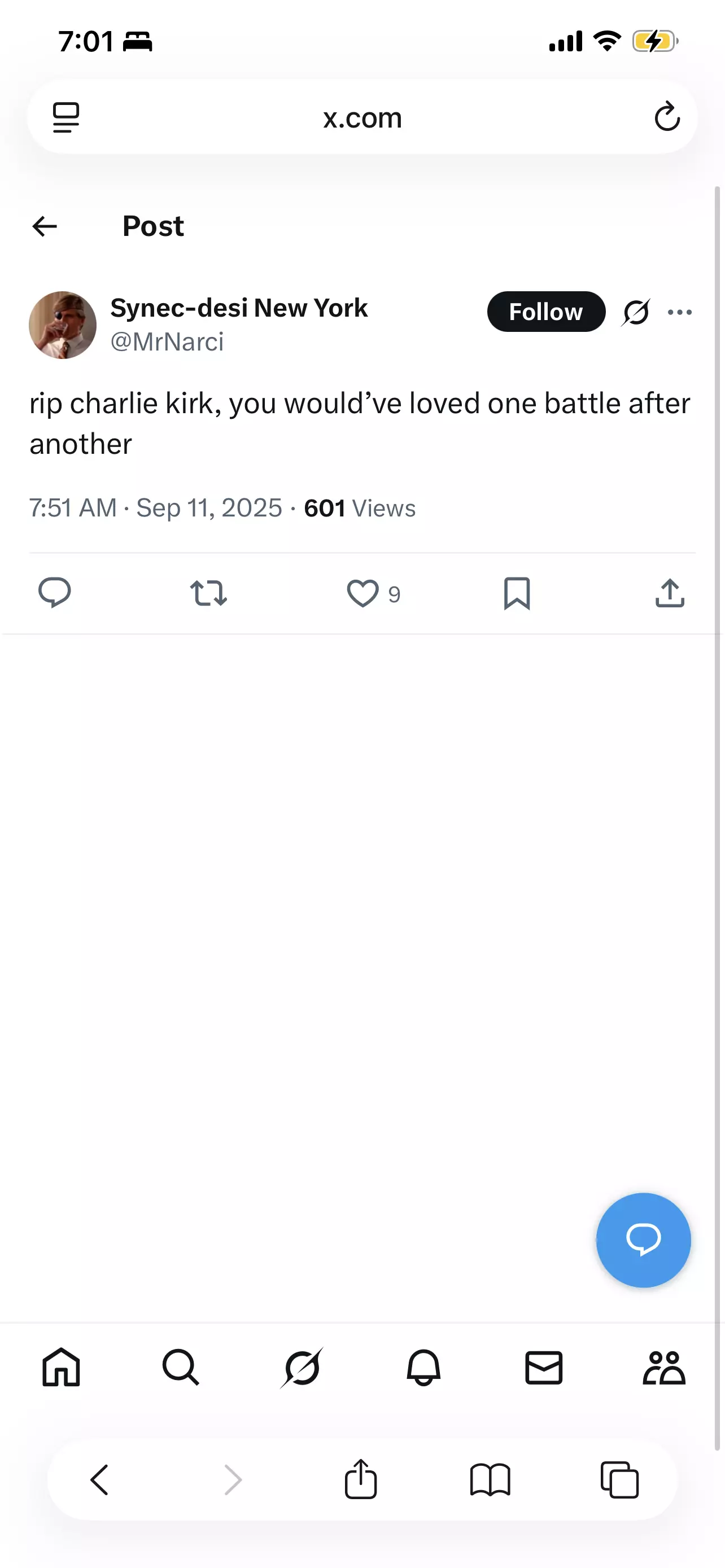725x1568 pixels.
Task: Tap the blue floating reply button
Action: tap(644, 1240)
